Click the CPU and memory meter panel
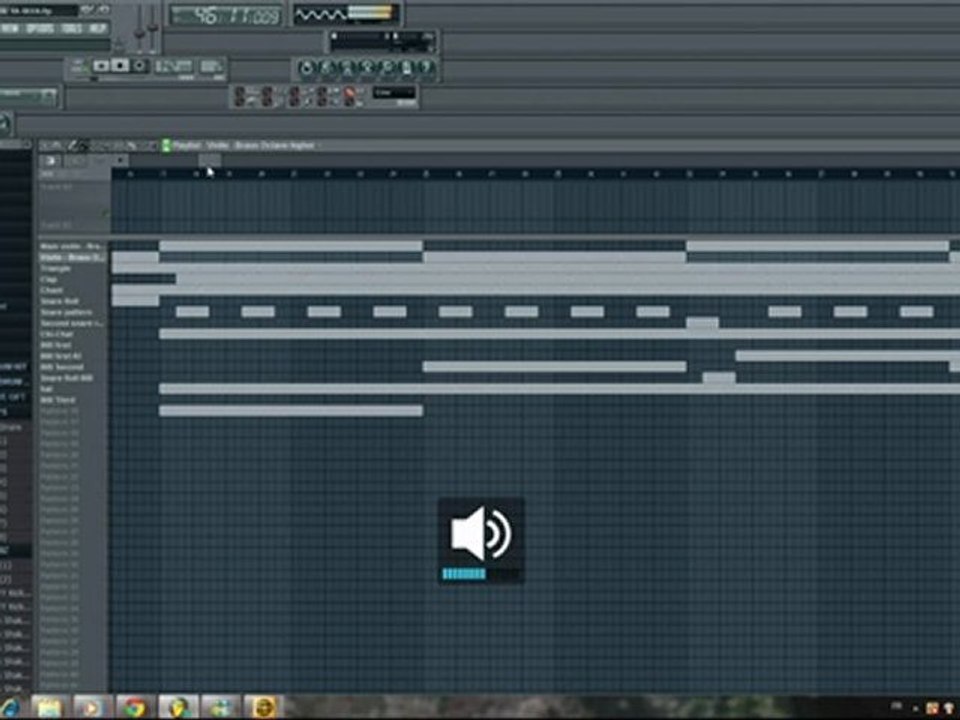Image resolution: width=960 pixels, height=720 pixels. pos(383,42)
